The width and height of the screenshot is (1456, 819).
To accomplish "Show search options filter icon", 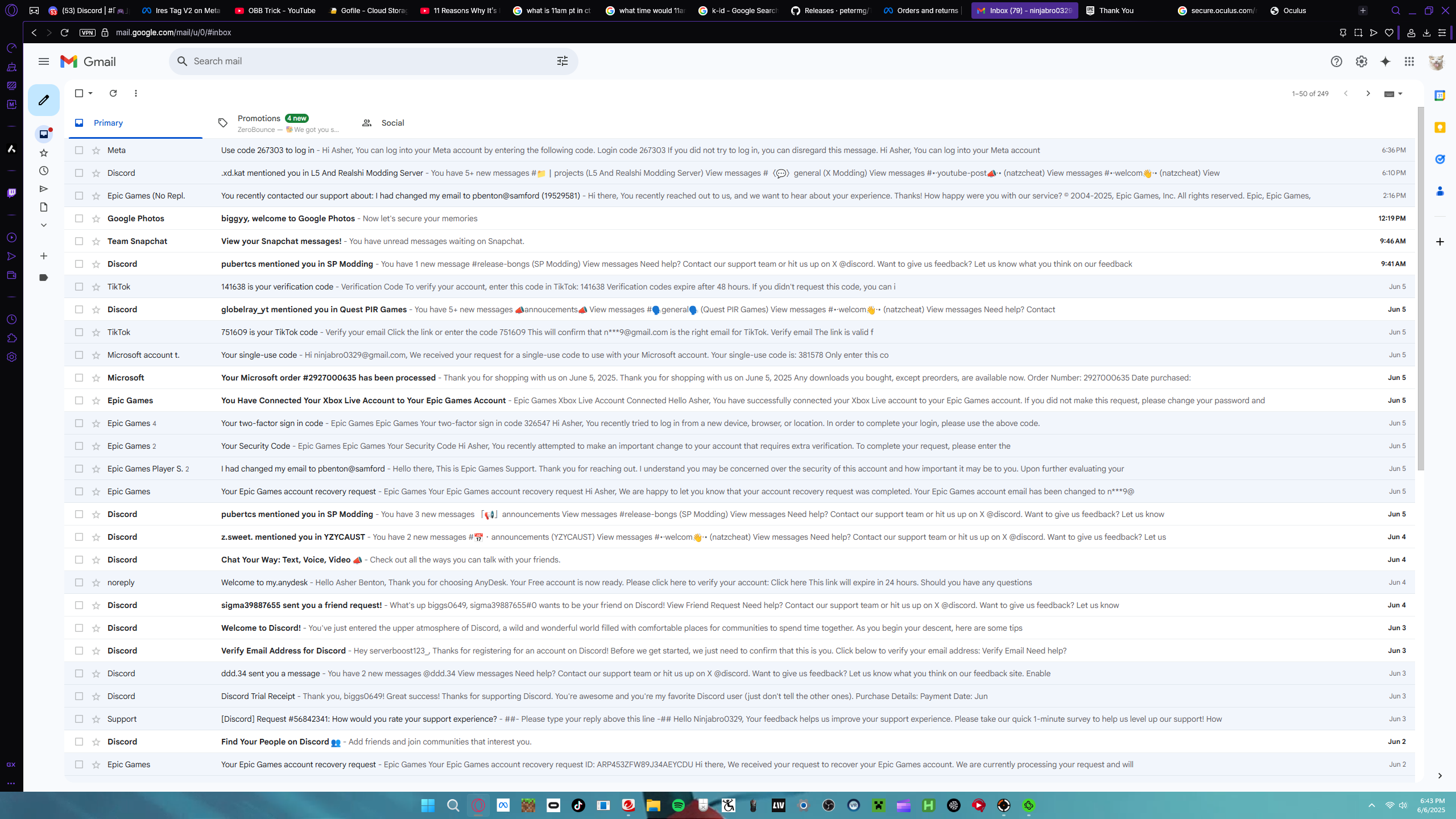I will coord(562,61).
